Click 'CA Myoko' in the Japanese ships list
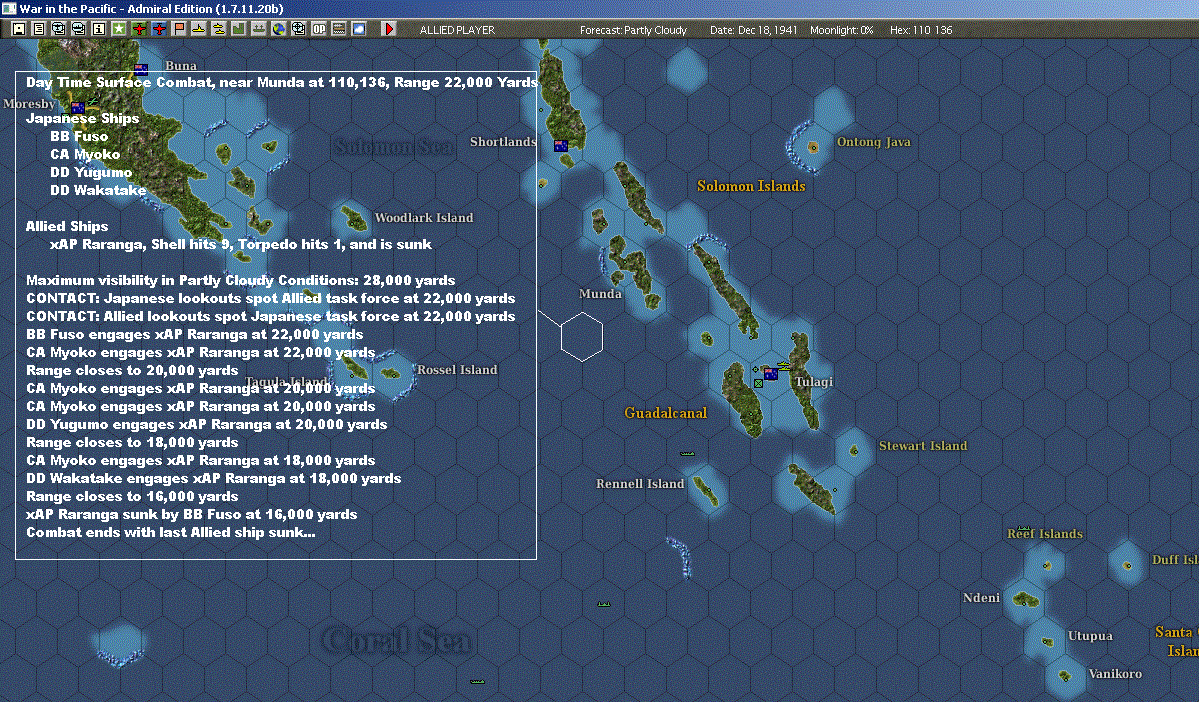Screen dimensions: 1199x702 click(85, 154)
